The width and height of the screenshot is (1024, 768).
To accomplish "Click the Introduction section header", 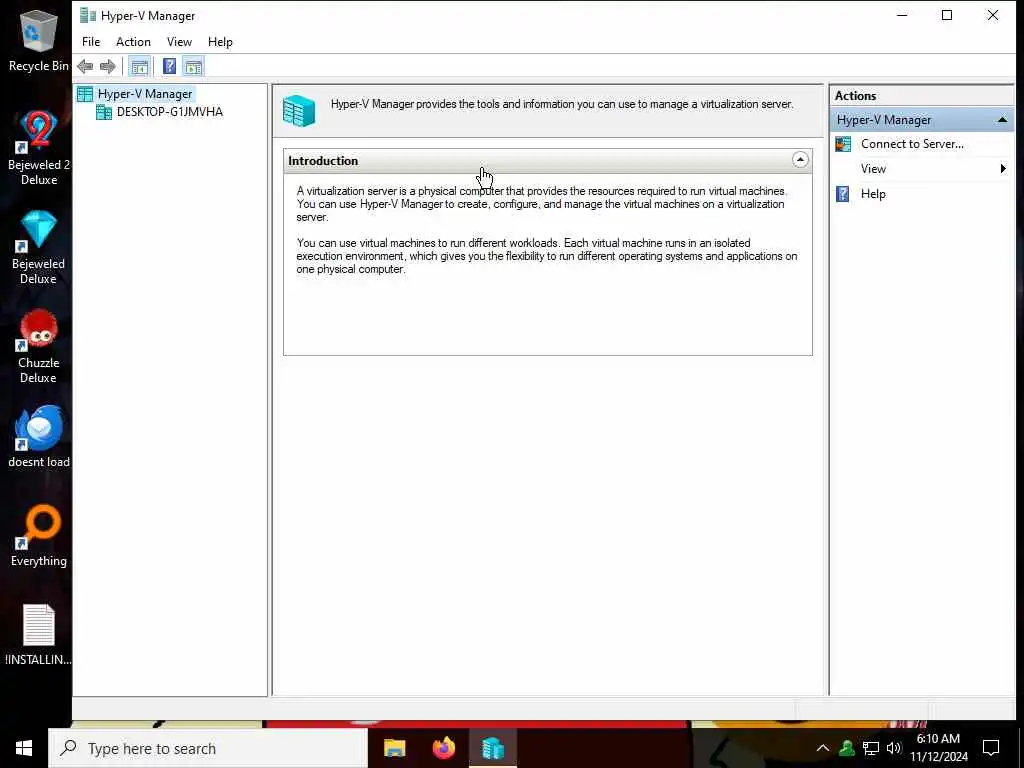I will click(x=547, y=161).
